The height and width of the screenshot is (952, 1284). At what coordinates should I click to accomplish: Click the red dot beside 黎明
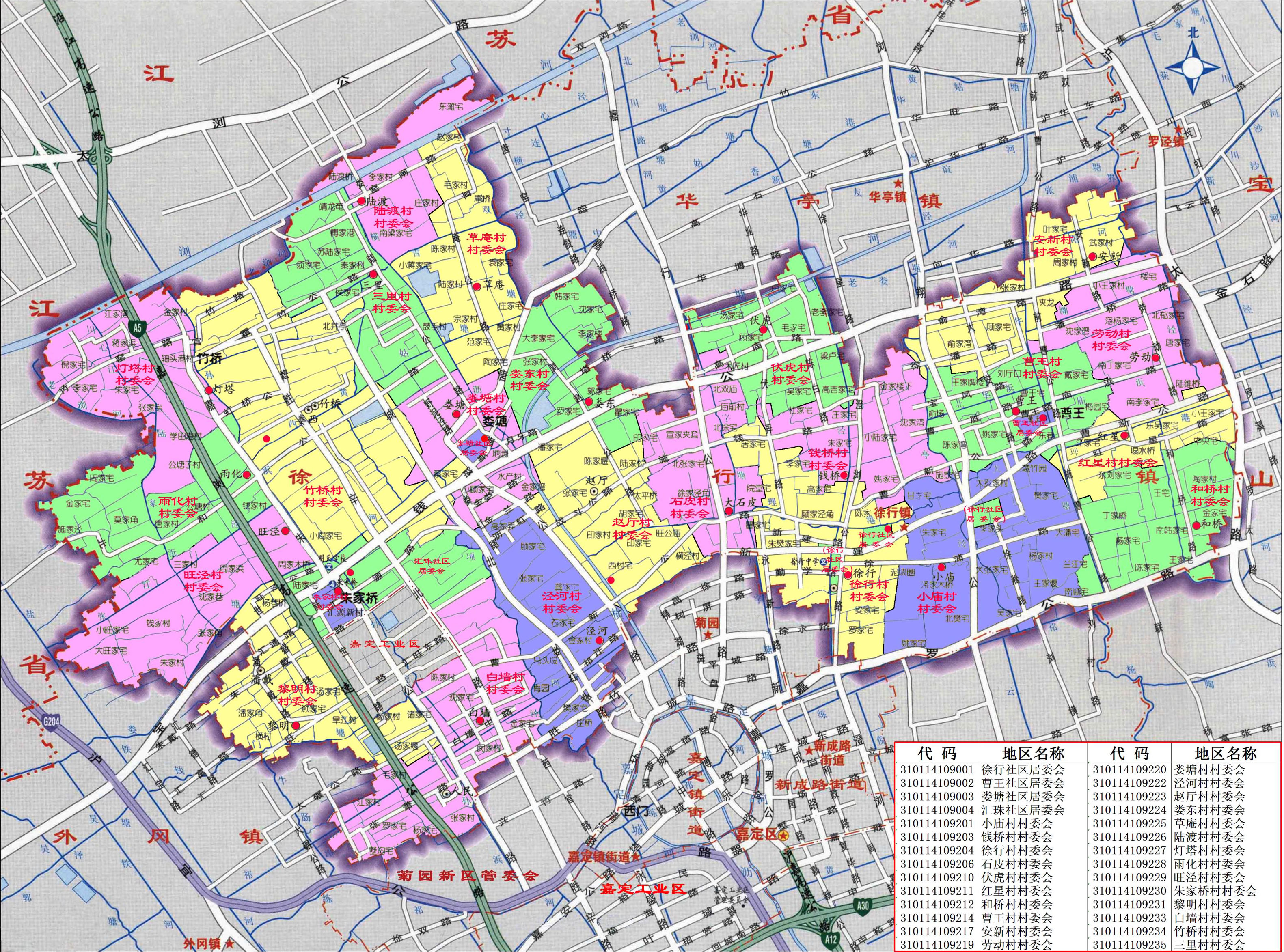click(295, 726)
